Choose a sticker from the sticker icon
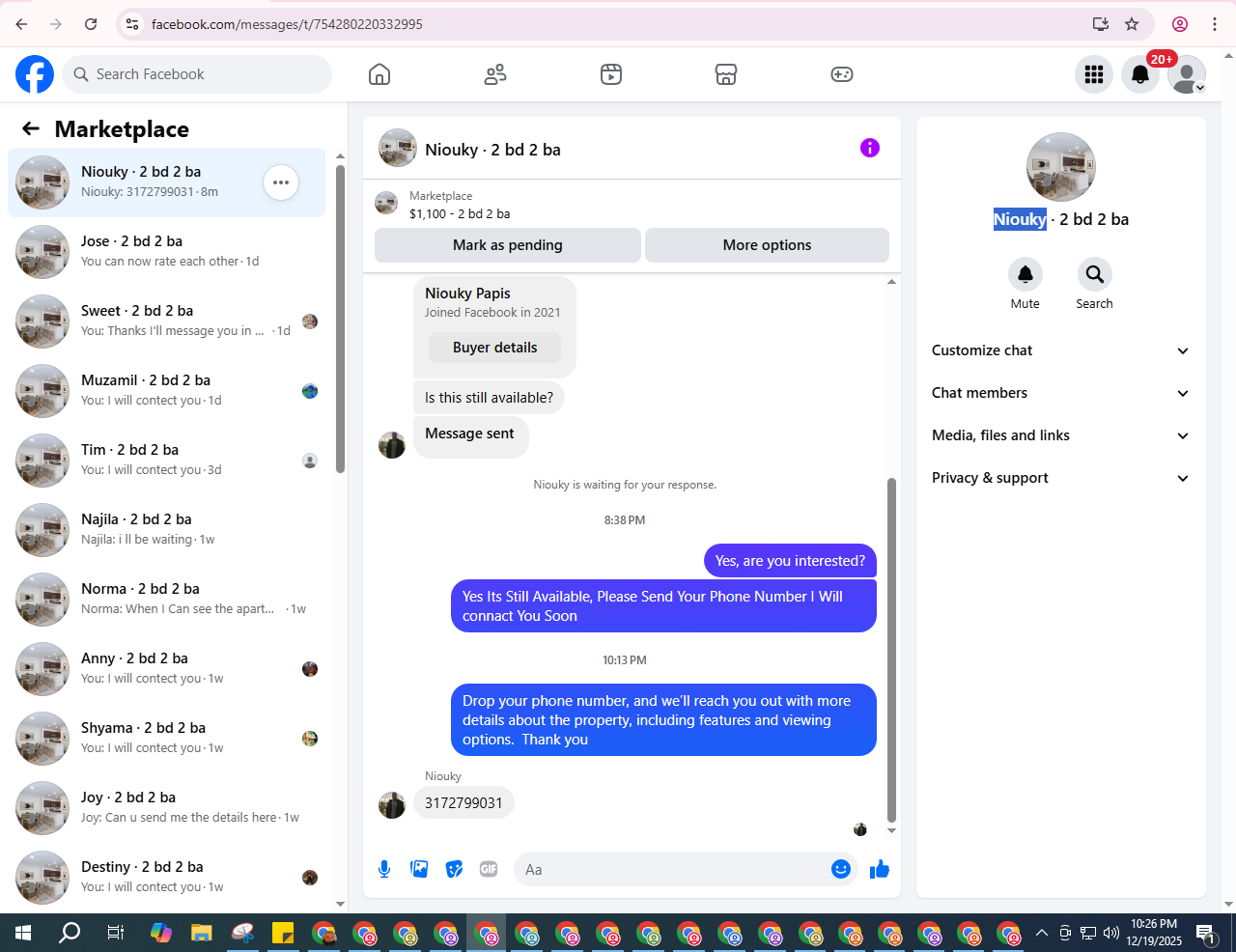Image resolution: width=1236 pixels, height=952 pixels. 454,869
